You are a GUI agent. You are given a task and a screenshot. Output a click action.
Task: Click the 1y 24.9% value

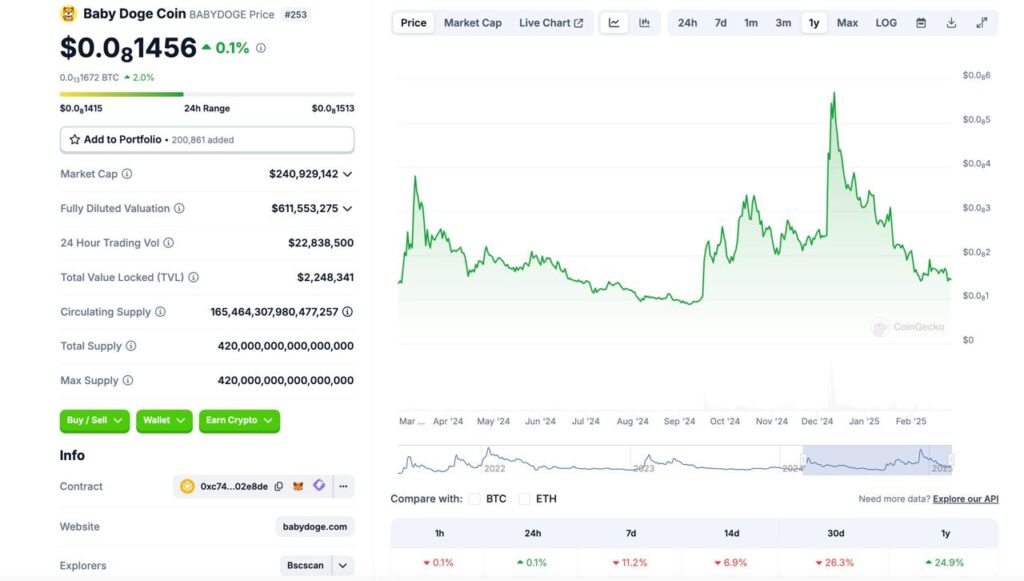click(944, 563)
